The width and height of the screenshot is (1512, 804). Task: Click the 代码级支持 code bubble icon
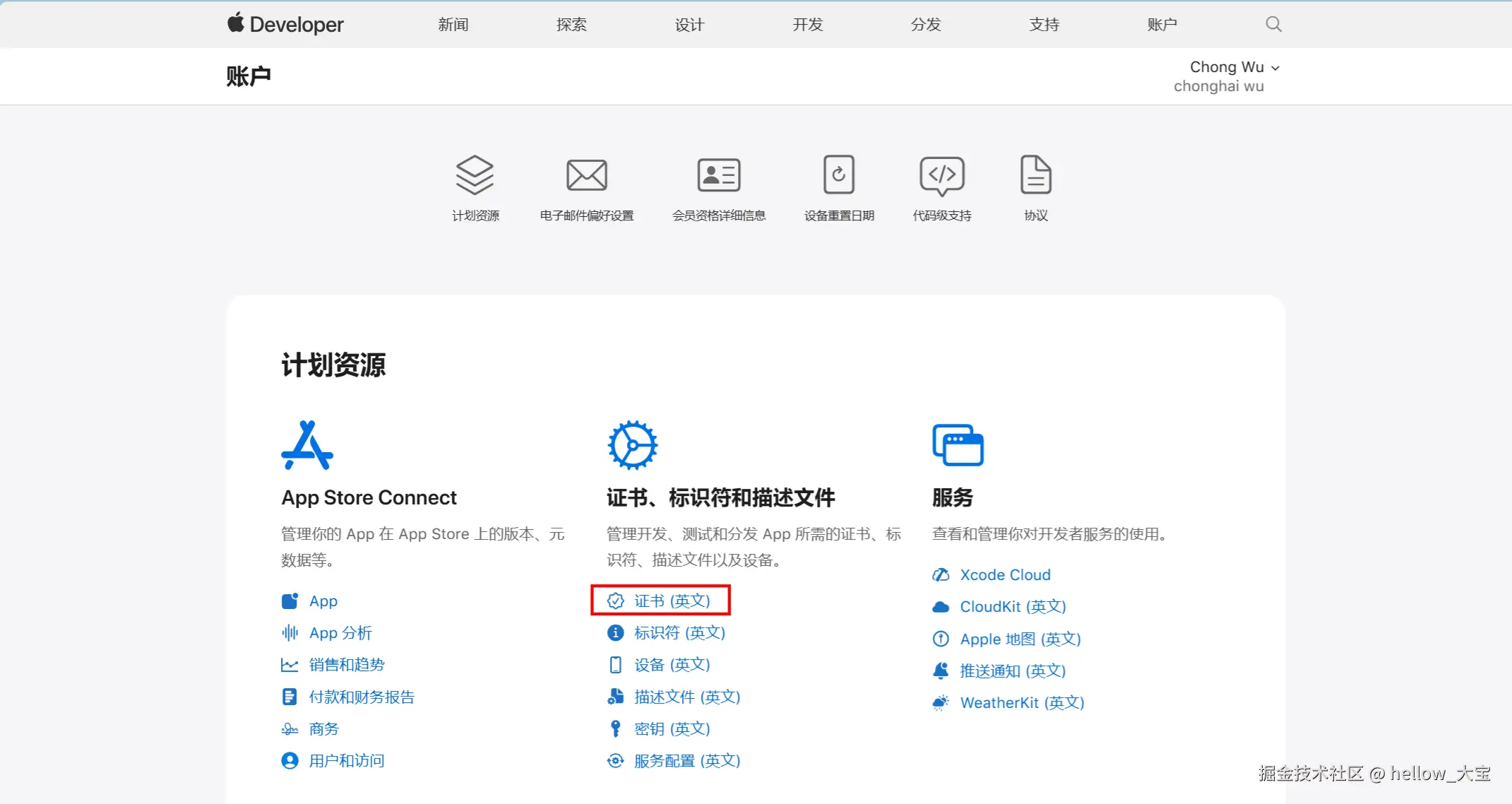coord(941,175)
